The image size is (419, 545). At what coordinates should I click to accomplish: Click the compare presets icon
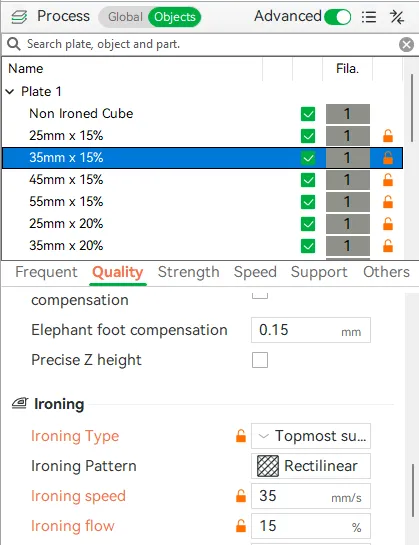[397, 17]
